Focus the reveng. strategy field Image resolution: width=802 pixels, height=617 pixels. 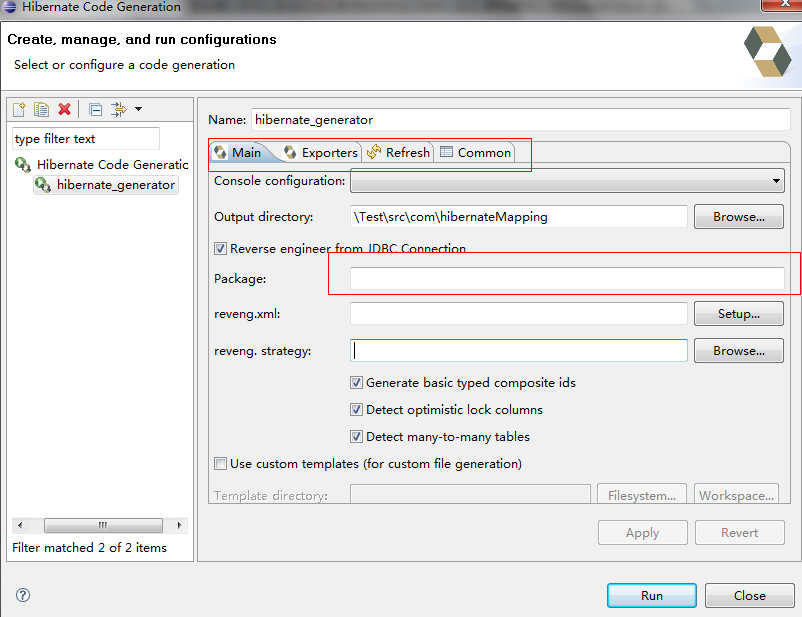pos(519,350)
